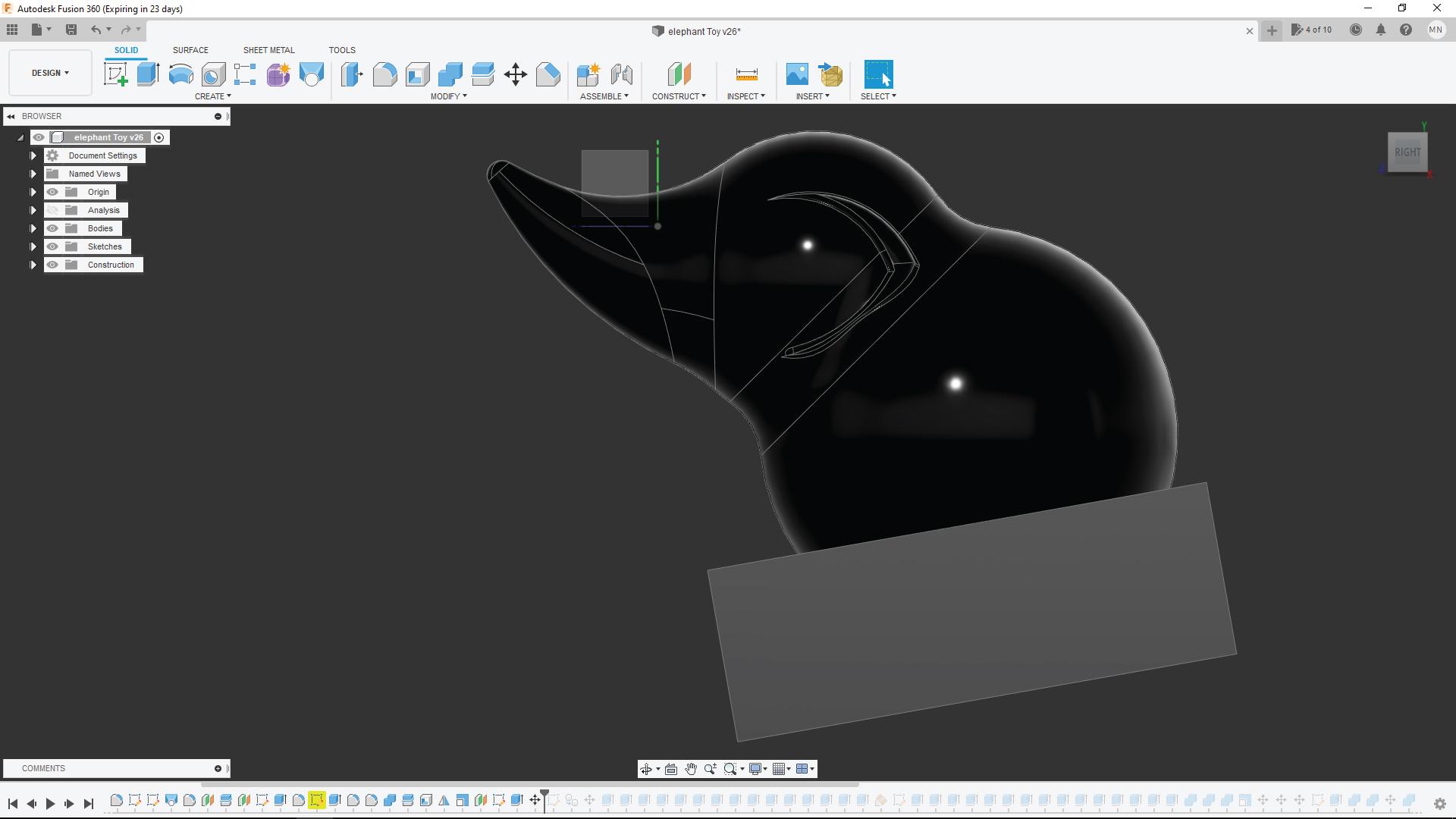Image resolution: width=1456 pixels, height=819 pixels.
Task: Click the timeline position marker
Action: pos(544,800)
